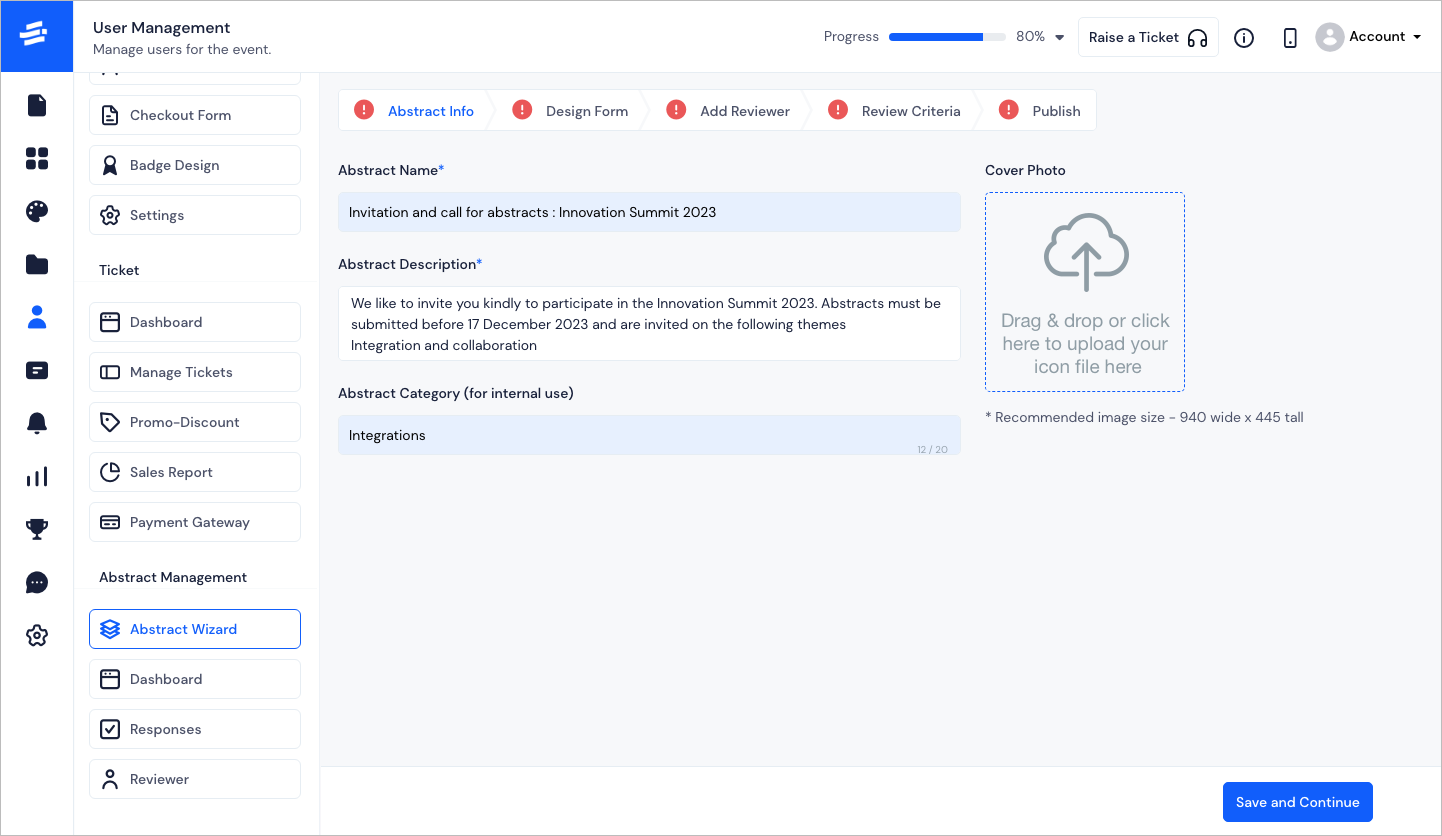Open the trophy icon in left rail

click(x=37, y=529)
